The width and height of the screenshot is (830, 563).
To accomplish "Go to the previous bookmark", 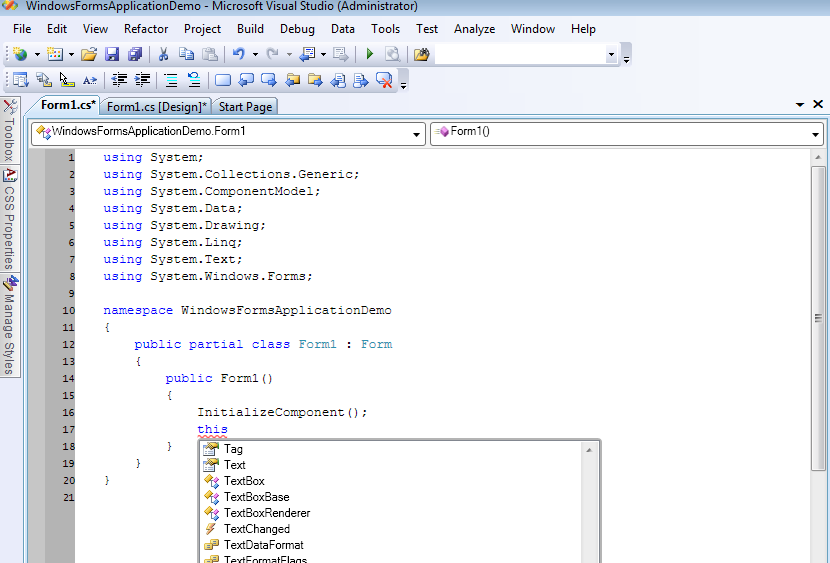I will pyautogui.click(x=246, y=80).
